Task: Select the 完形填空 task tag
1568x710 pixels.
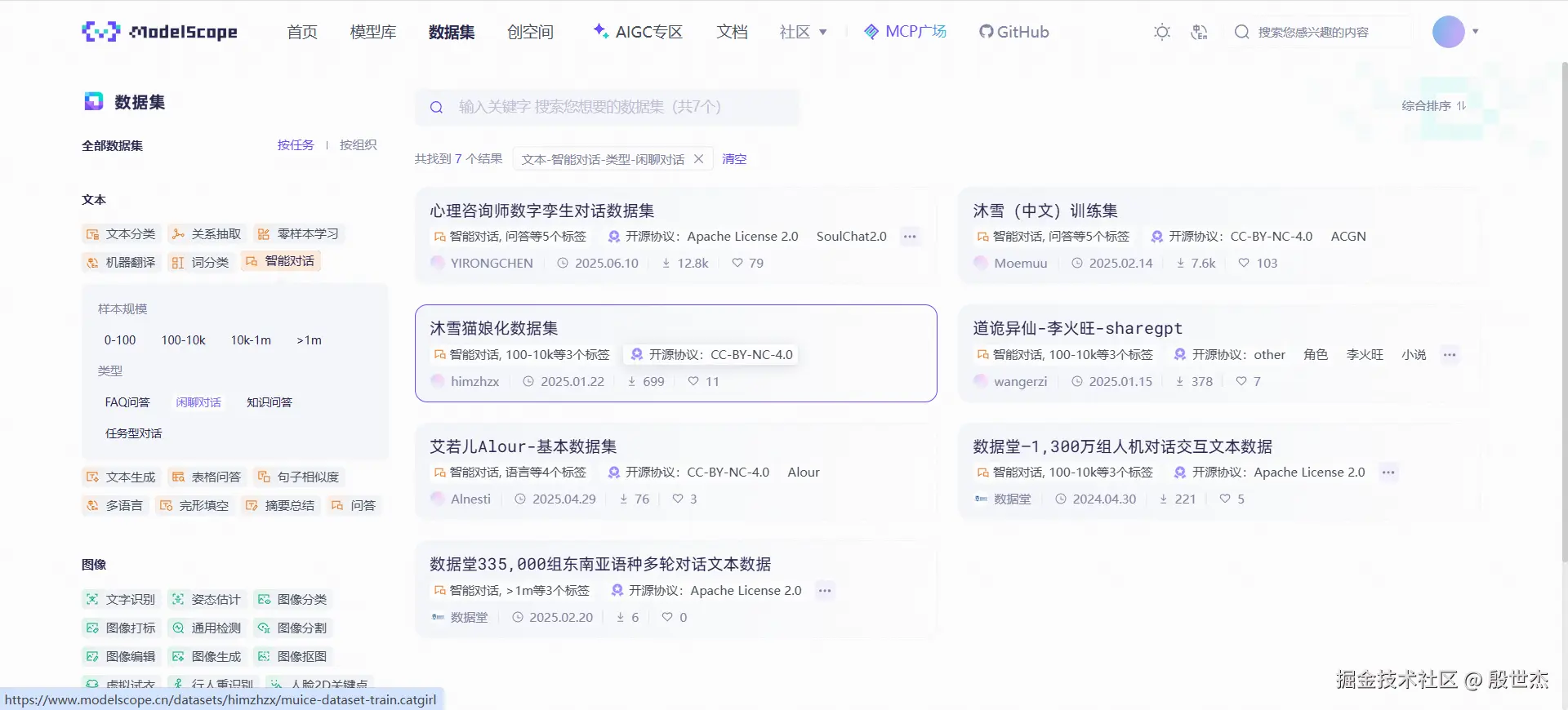Action: coord(194,506)
